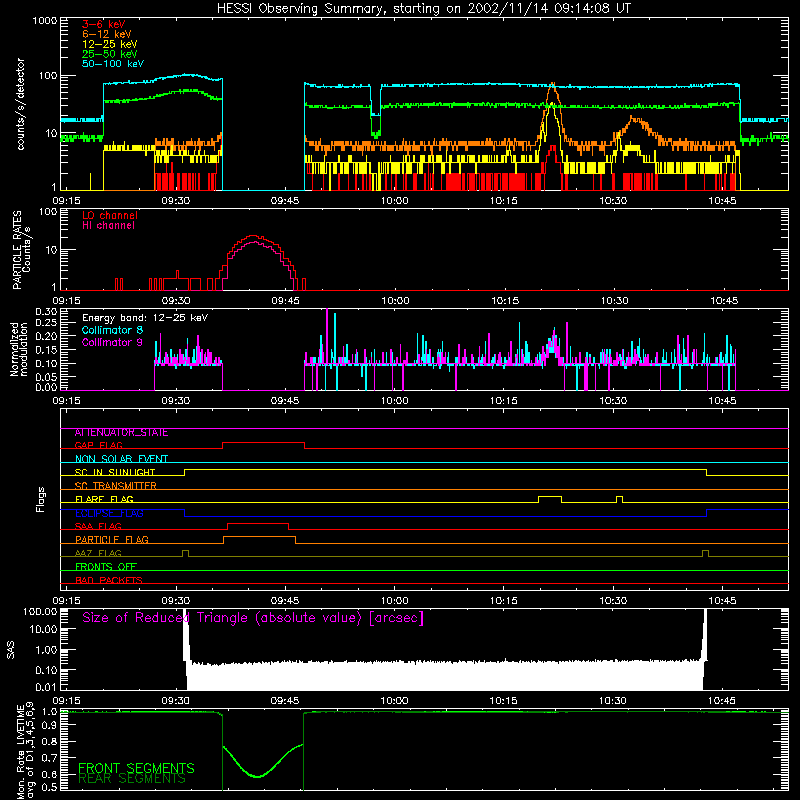Viewport: 800px width, 800px height.
Task: Click the ATTENUATOR_STATE flag label
Action: pos(121,433)
